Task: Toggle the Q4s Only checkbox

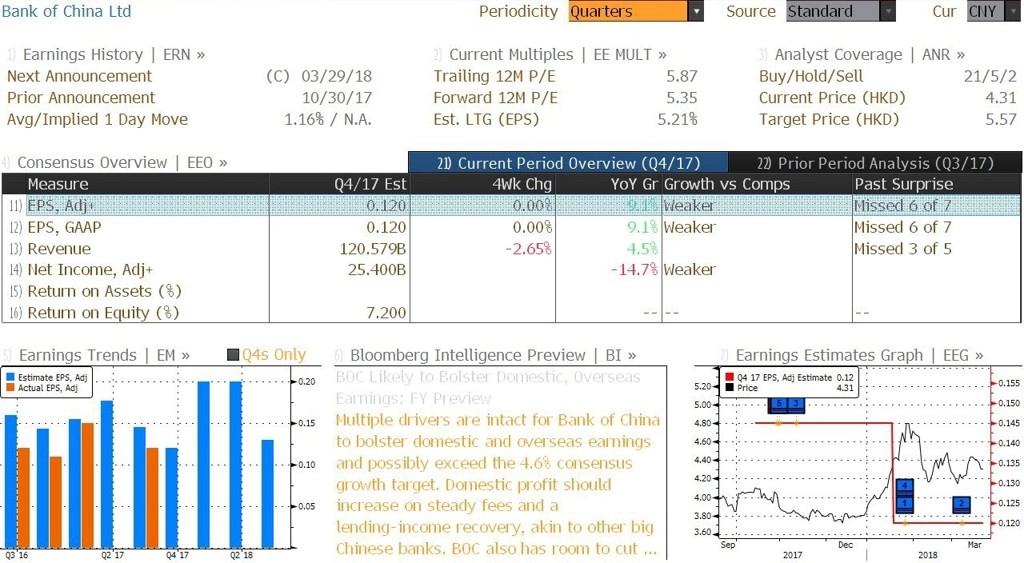Action: 232,355
